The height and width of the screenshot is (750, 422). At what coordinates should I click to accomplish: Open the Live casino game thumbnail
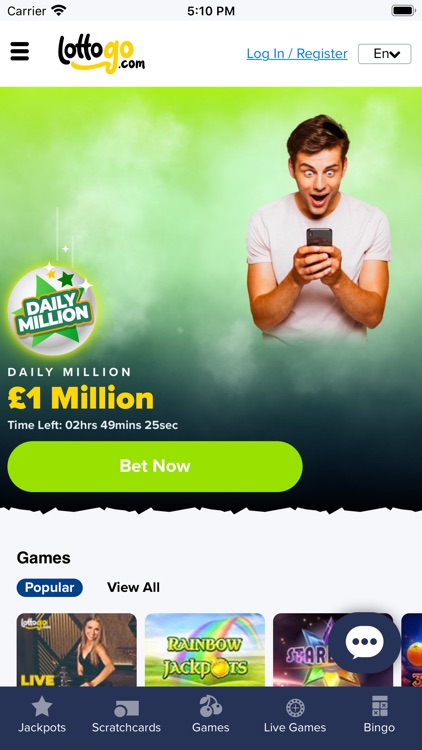77,650
